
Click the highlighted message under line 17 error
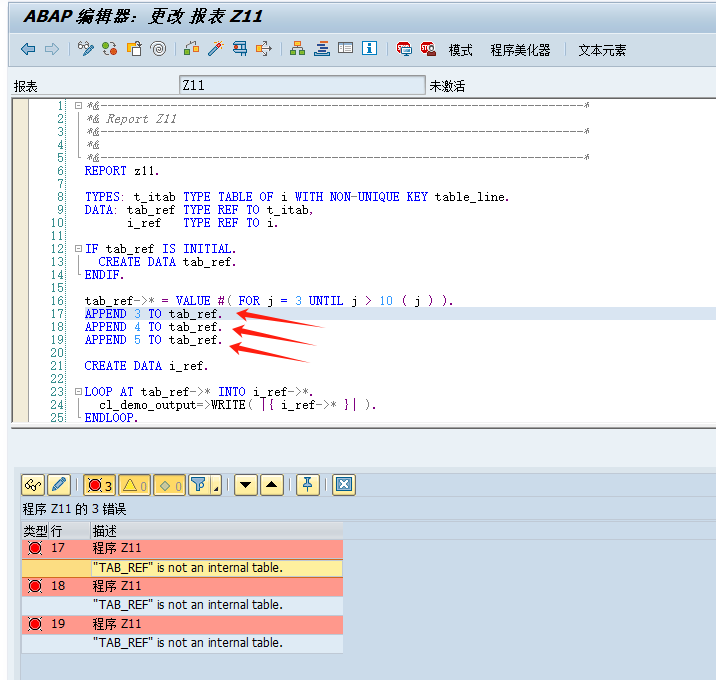point(217,568)
